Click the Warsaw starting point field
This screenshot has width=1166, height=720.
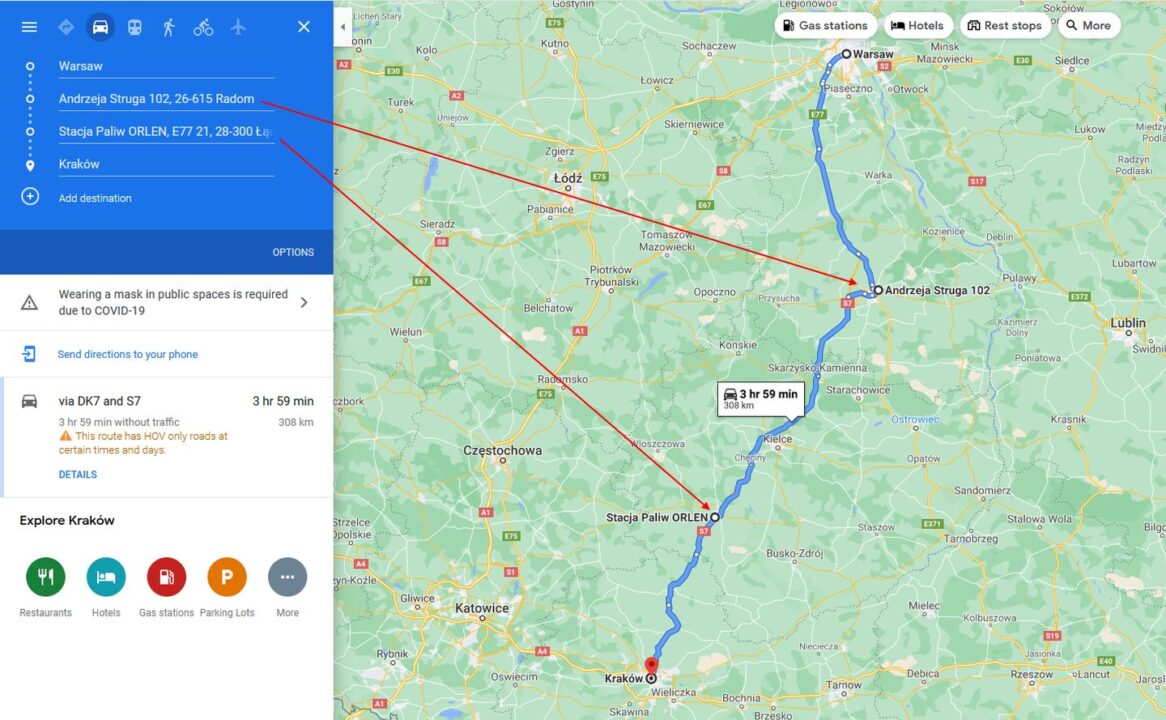click(166, 66)
